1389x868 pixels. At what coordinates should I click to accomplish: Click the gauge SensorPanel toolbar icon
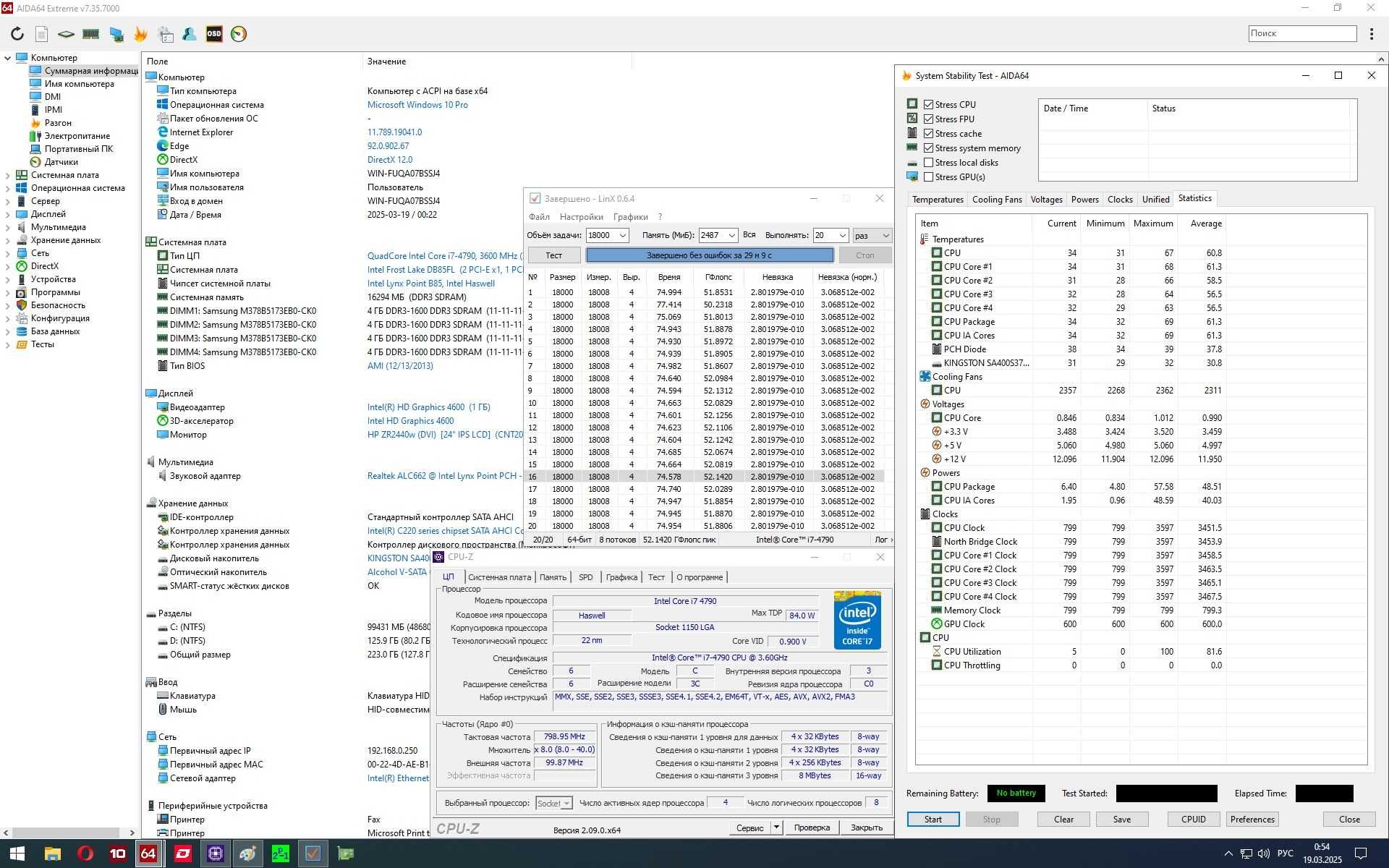[239, 34]
